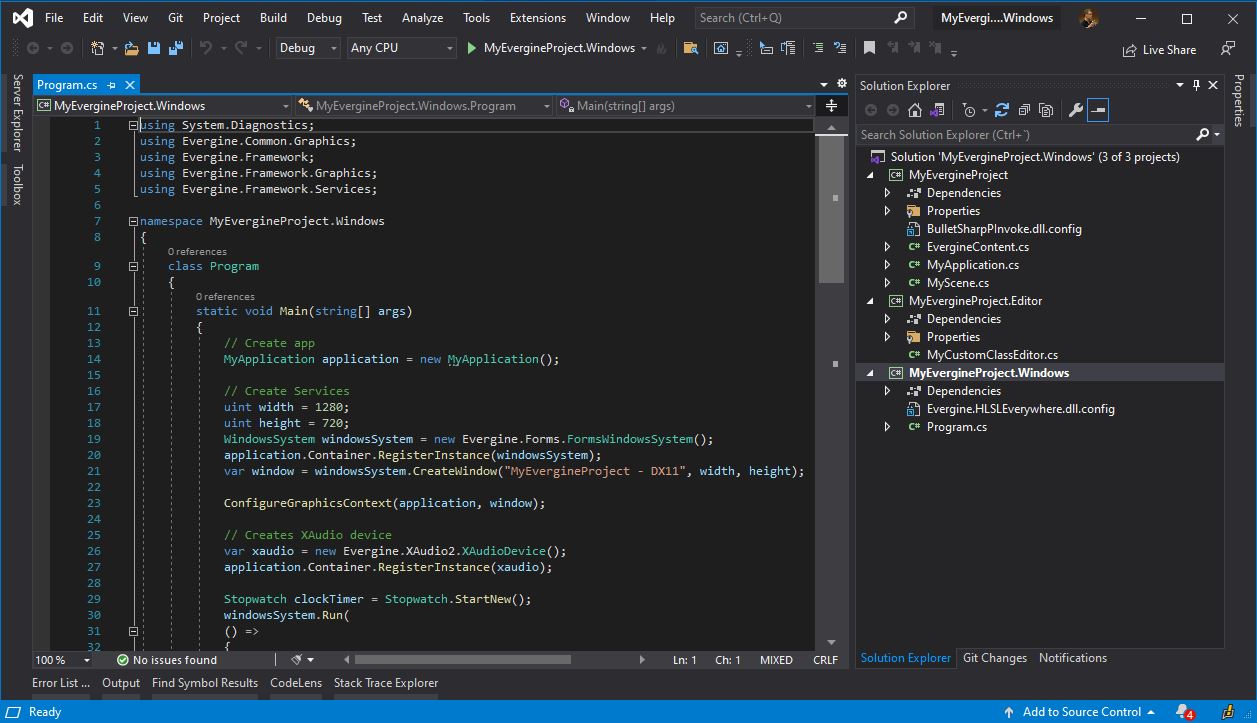Click the bookmark icon in the toolbar

pos(869,48)
